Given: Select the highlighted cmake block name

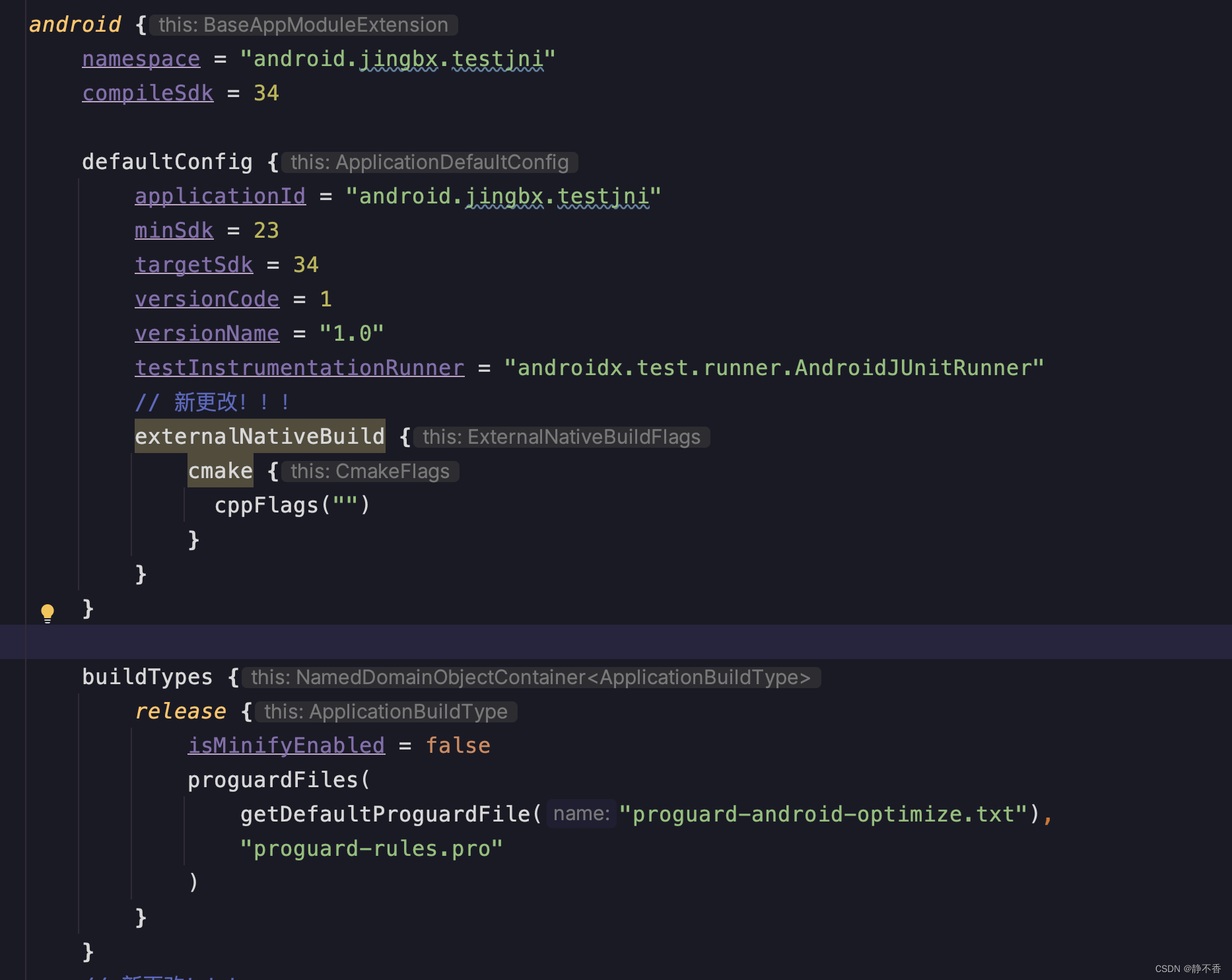Looking at the screenshot, I should [x=220, y=470].
